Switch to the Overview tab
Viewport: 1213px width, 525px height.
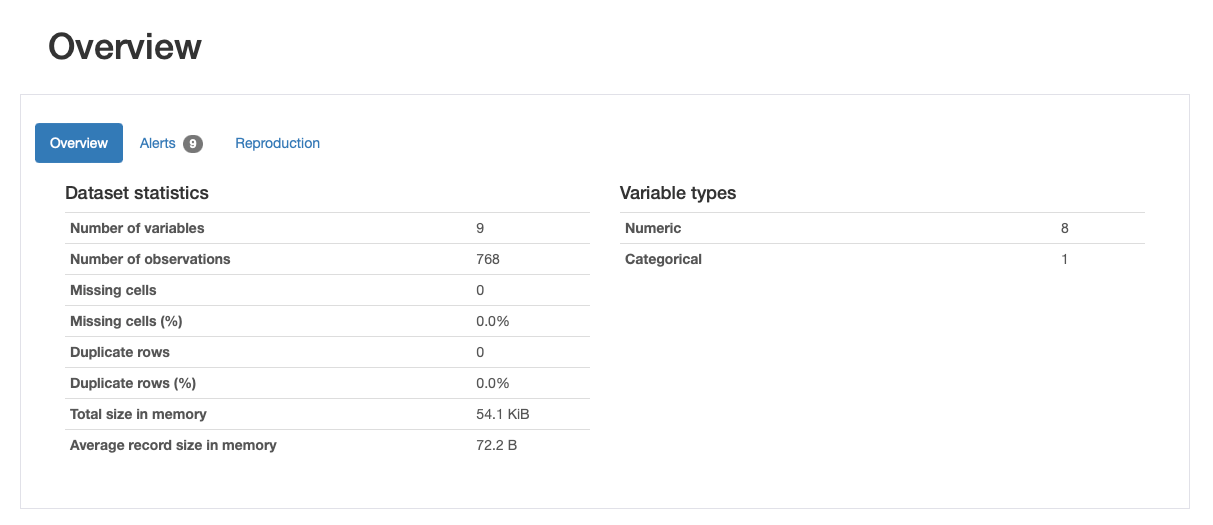pyautogui.click(x=79, y=143)
